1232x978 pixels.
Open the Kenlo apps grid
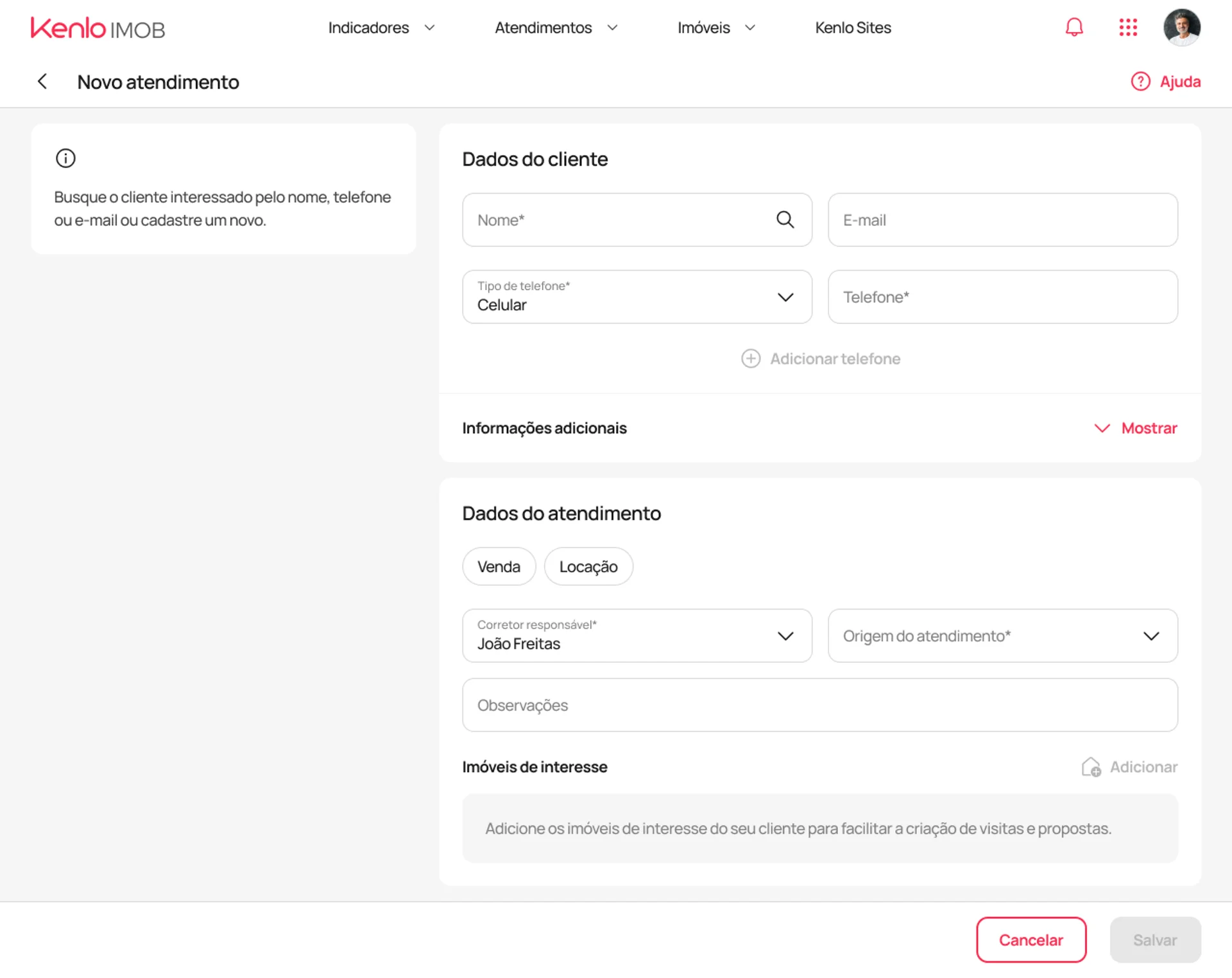click(1127, 27)
